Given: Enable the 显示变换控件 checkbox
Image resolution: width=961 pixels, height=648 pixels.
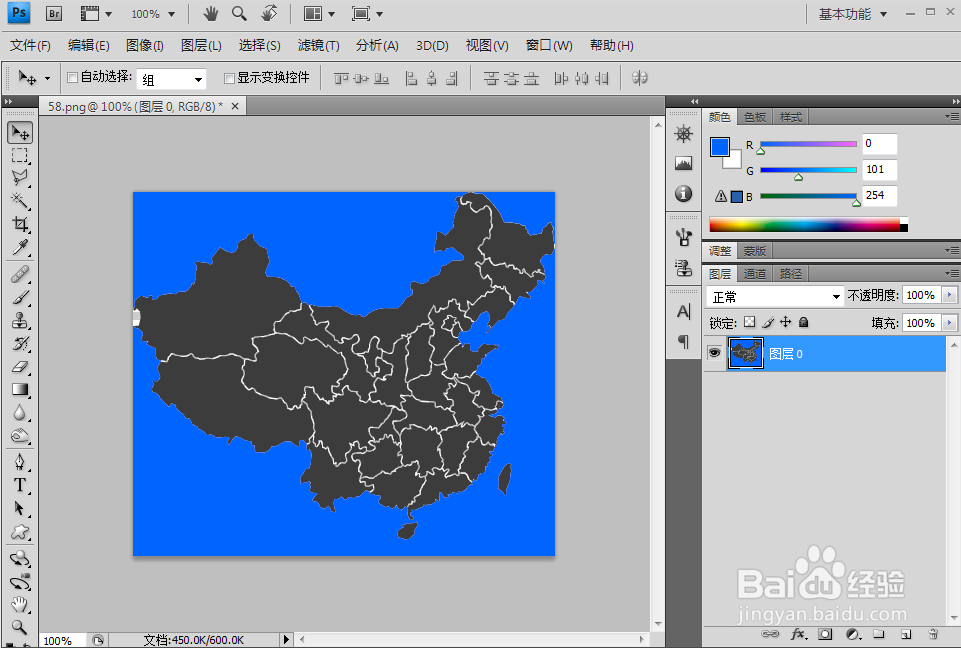Looking at the screenshot, I should [230, 77].
